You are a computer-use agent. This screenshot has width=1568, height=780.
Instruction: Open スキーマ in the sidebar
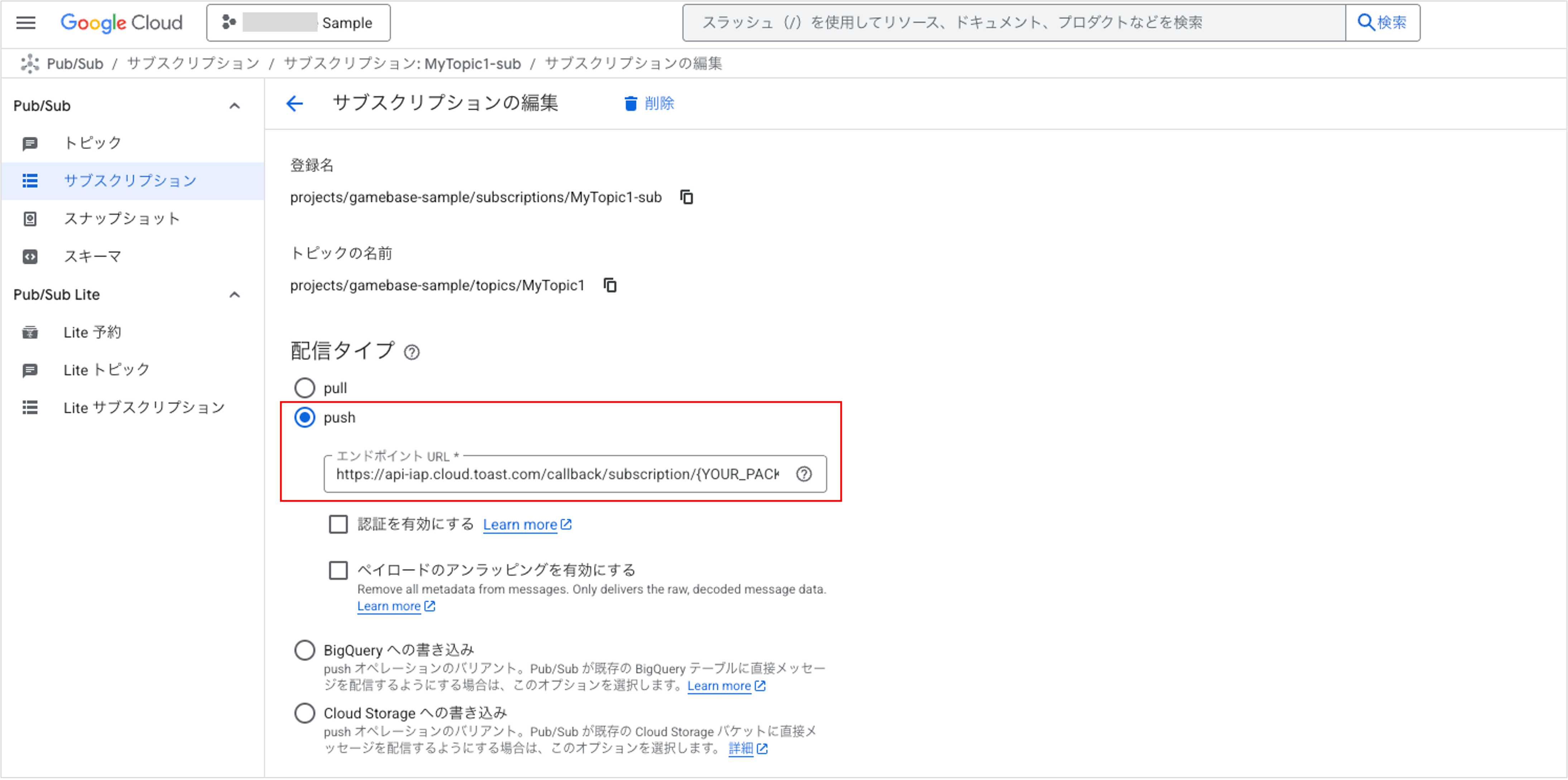point(133,256)
